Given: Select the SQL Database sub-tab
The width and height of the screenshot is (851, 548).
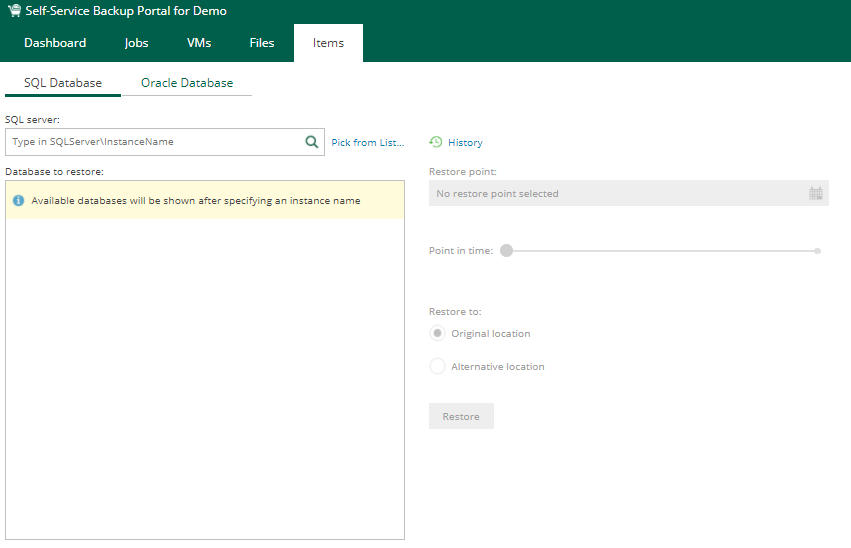Looking at the screenshot, I should [63, 83].
